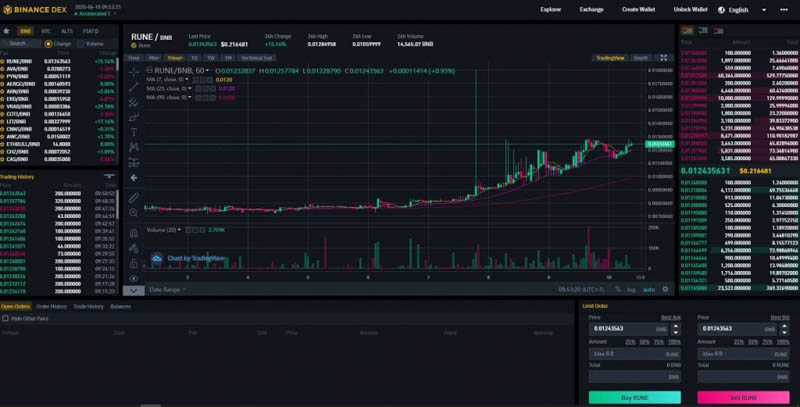800x407 pixels.
Task: Open the favorites star filter in pairs list
Action: pyautogui.click(x=6, y=31)
